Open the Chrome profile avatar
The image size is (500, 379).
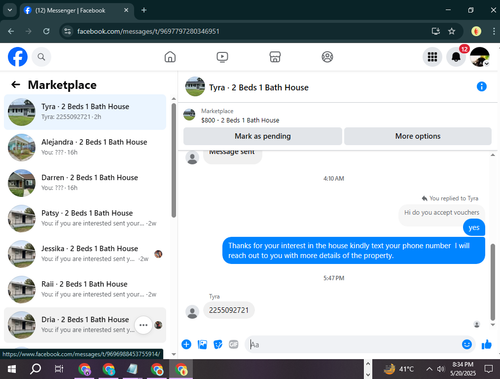476,31
